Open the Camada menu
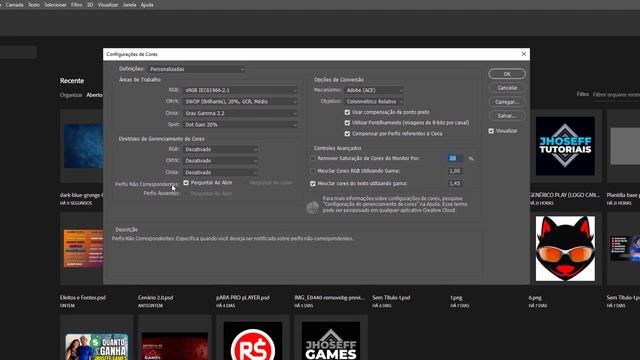640x360 pixels. [14, 5]
